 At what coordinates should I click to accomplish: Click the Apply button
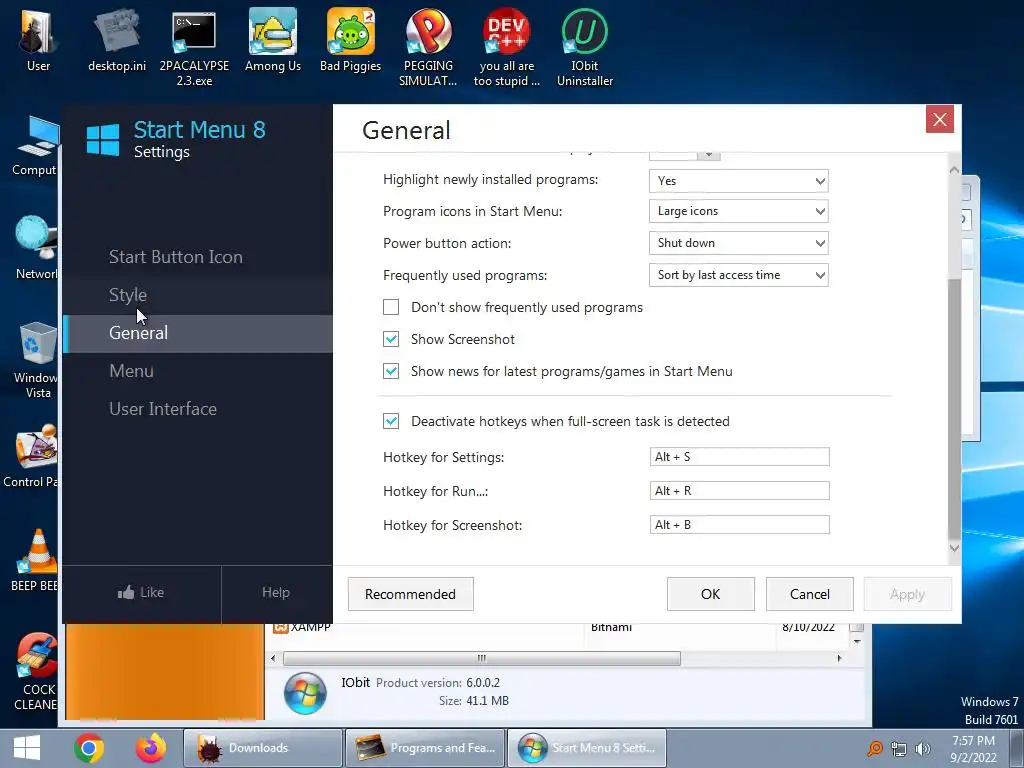point(908,594)
